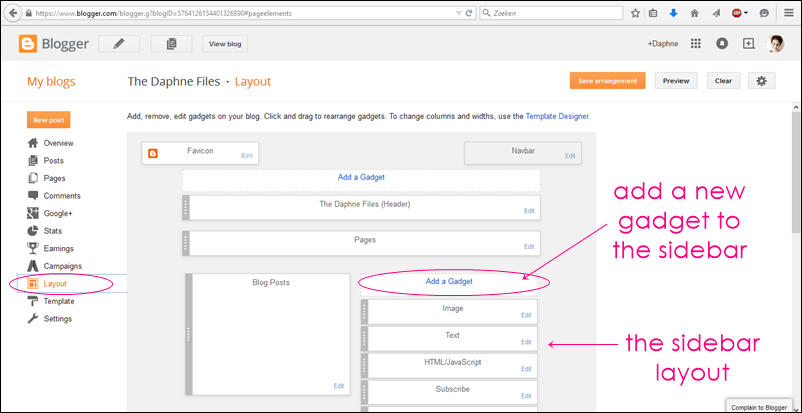802x413 pixels.
Task: Click the Favicon gadget Blogger icon
Action: (x=152, y=153)
